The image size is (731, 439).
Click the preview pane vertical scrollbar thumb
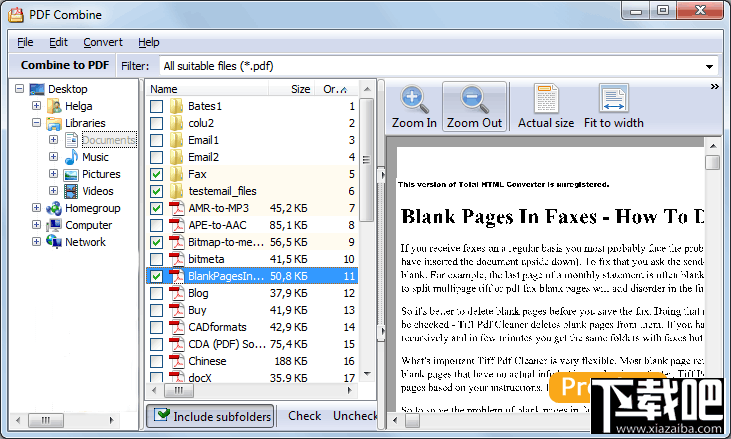point(712,163)
